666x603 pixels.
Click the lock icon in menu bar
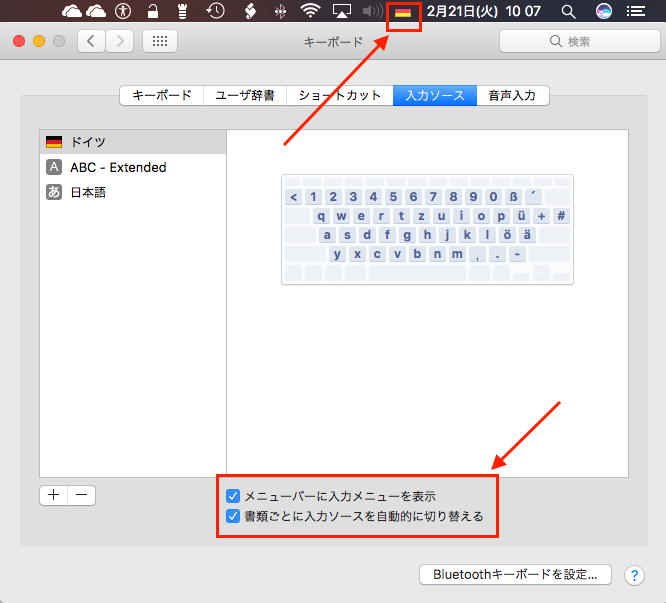pyautogui.click(x=152, y=11)
